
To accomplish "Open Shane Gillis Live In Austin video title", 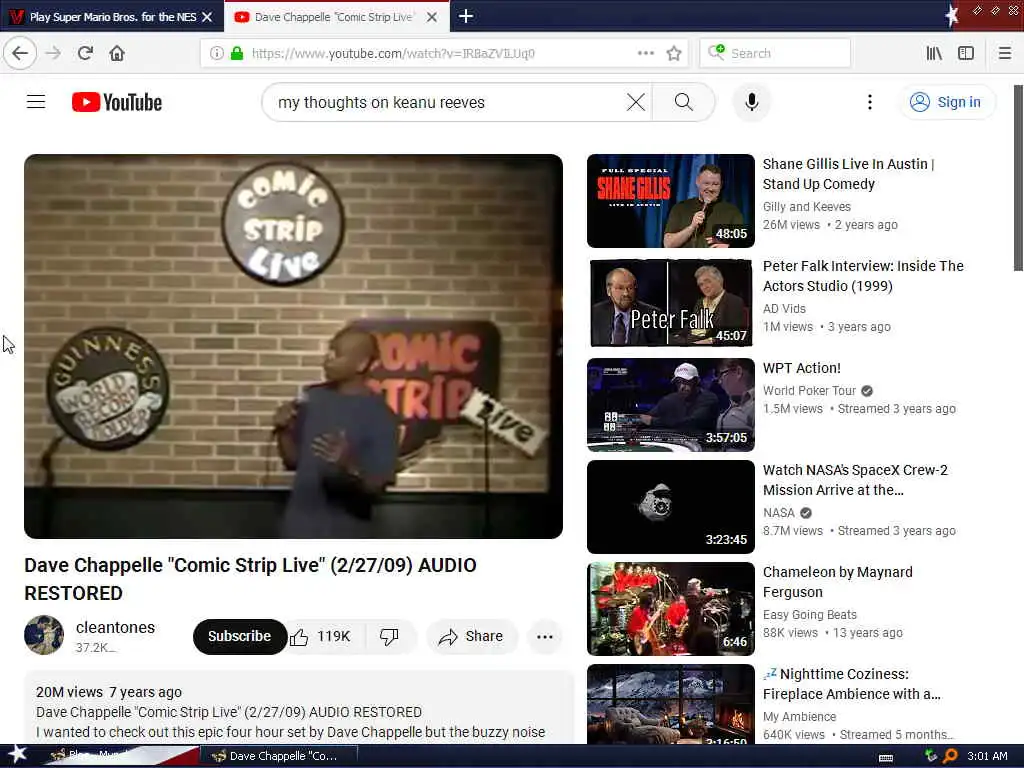I will (x=848, y=174).
